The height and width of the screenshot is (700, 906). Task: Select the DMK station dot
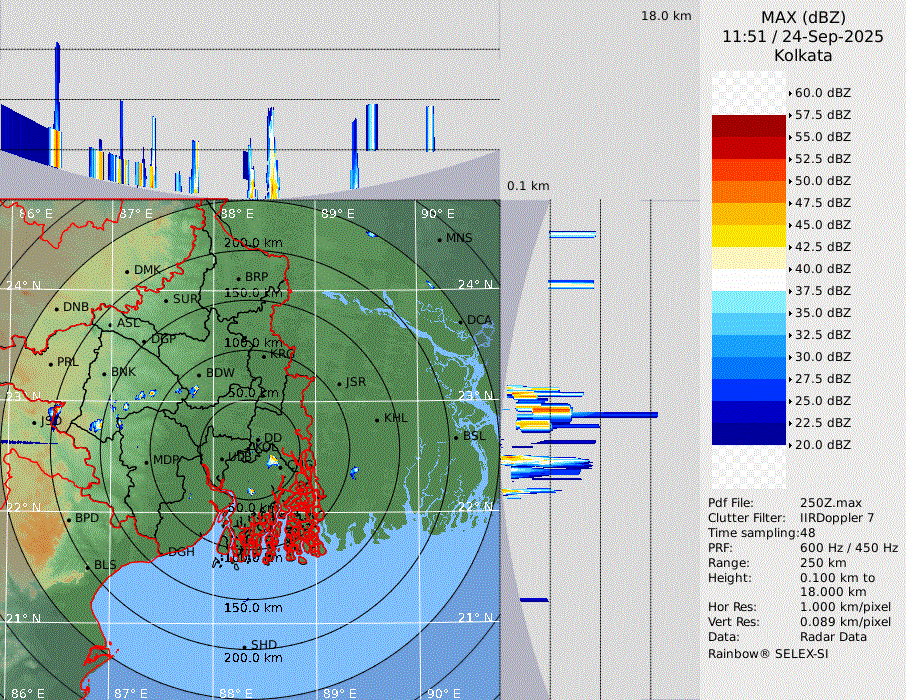(x=127, y=271)
